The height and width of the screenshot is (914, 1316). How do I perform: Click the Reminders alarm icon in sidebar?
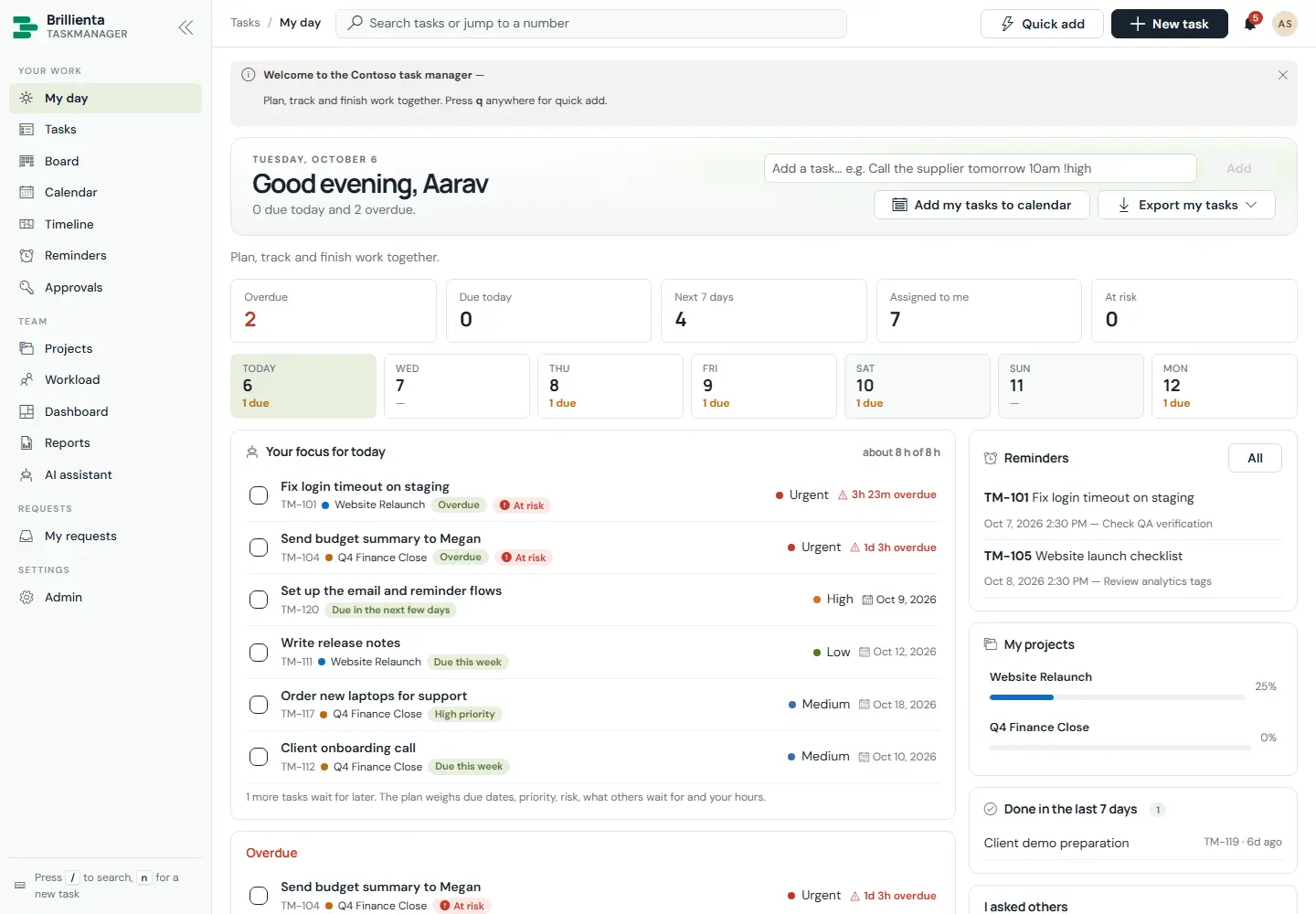point(27,256)
